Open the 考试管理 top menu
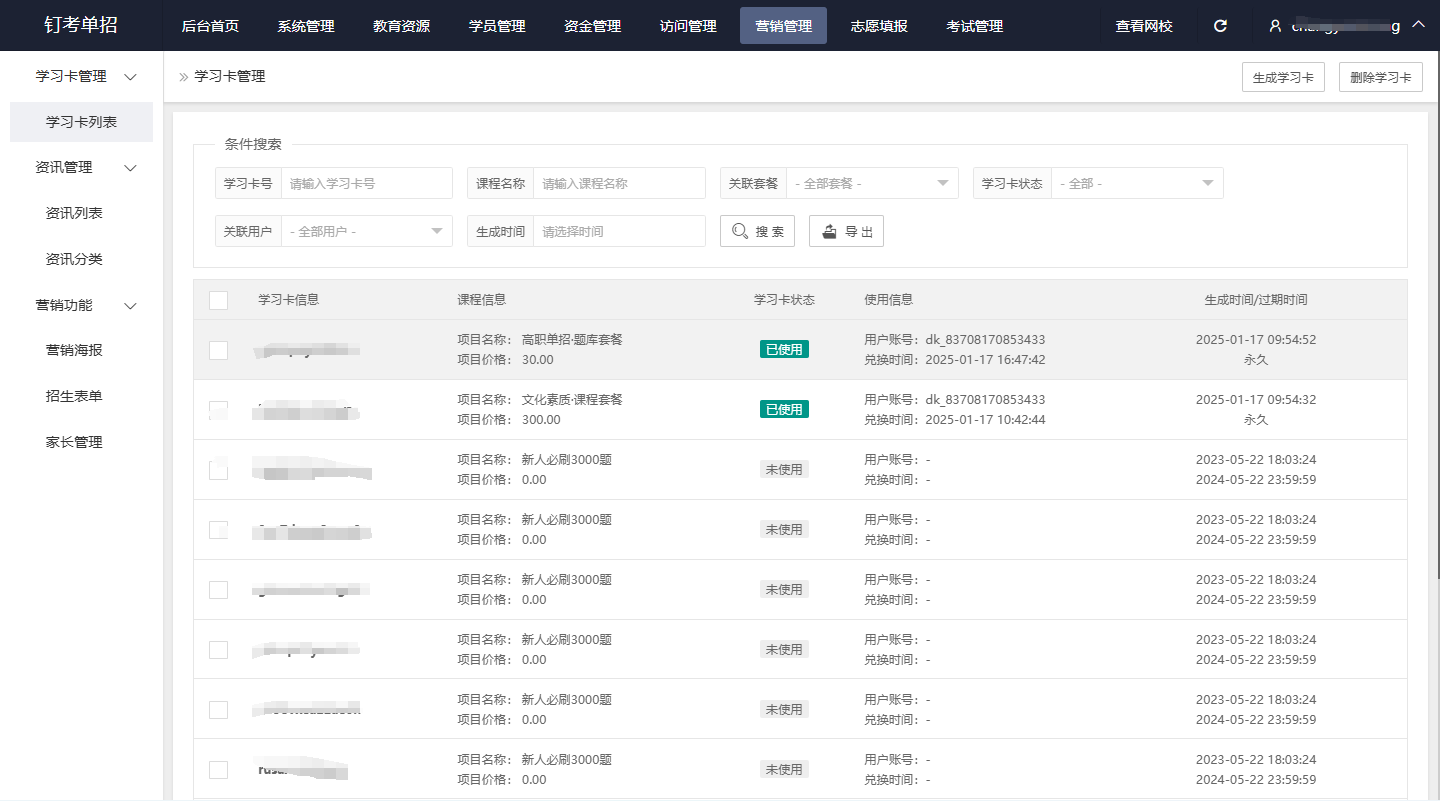The width and height of the screenshot is (1440, 801). pyautogui.click(x=974, y=26)
